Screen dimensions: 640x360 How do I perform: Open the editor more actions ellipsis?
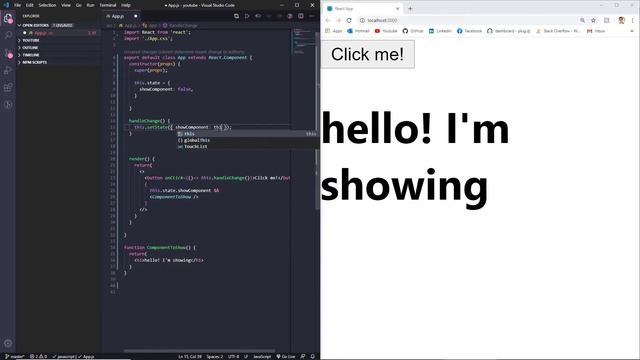tap(311, 16)
